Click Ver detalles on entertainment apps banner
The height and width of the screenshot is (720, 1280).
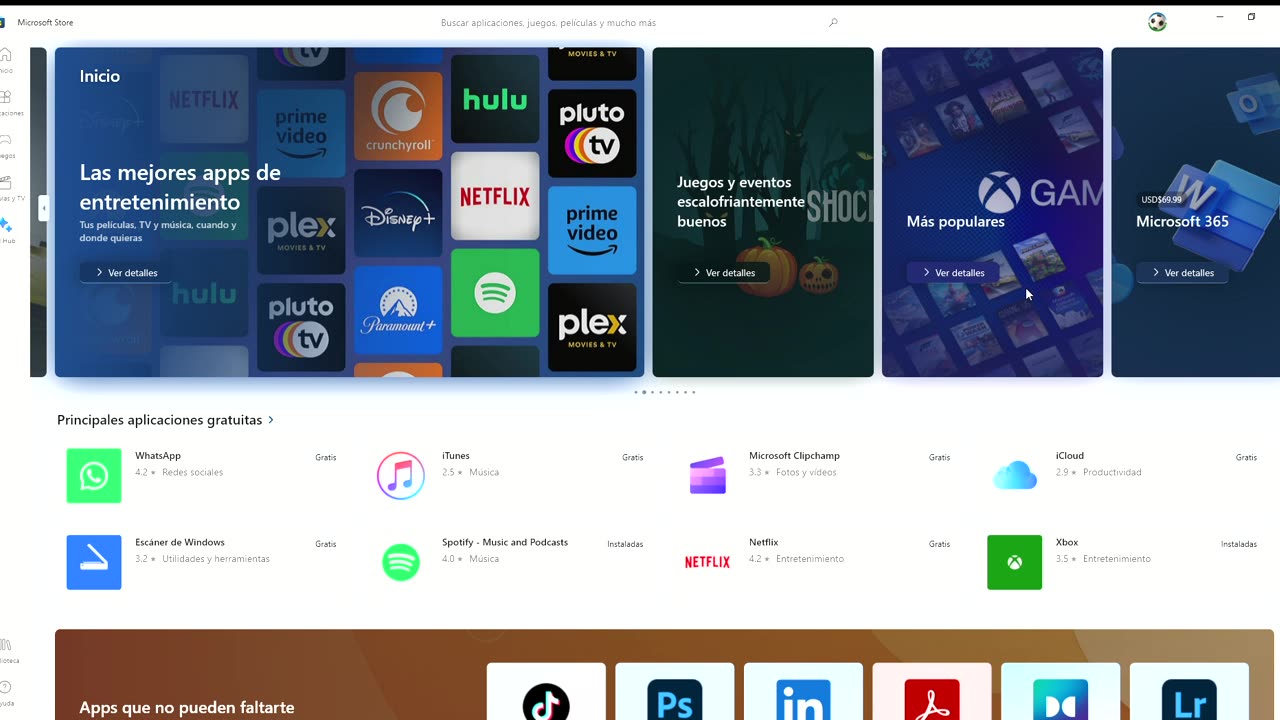coord(126,272)
